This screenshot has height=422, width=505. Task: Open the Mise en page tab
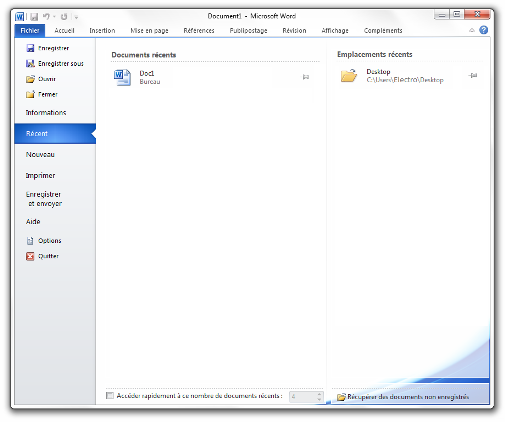(x=149, y=31)
